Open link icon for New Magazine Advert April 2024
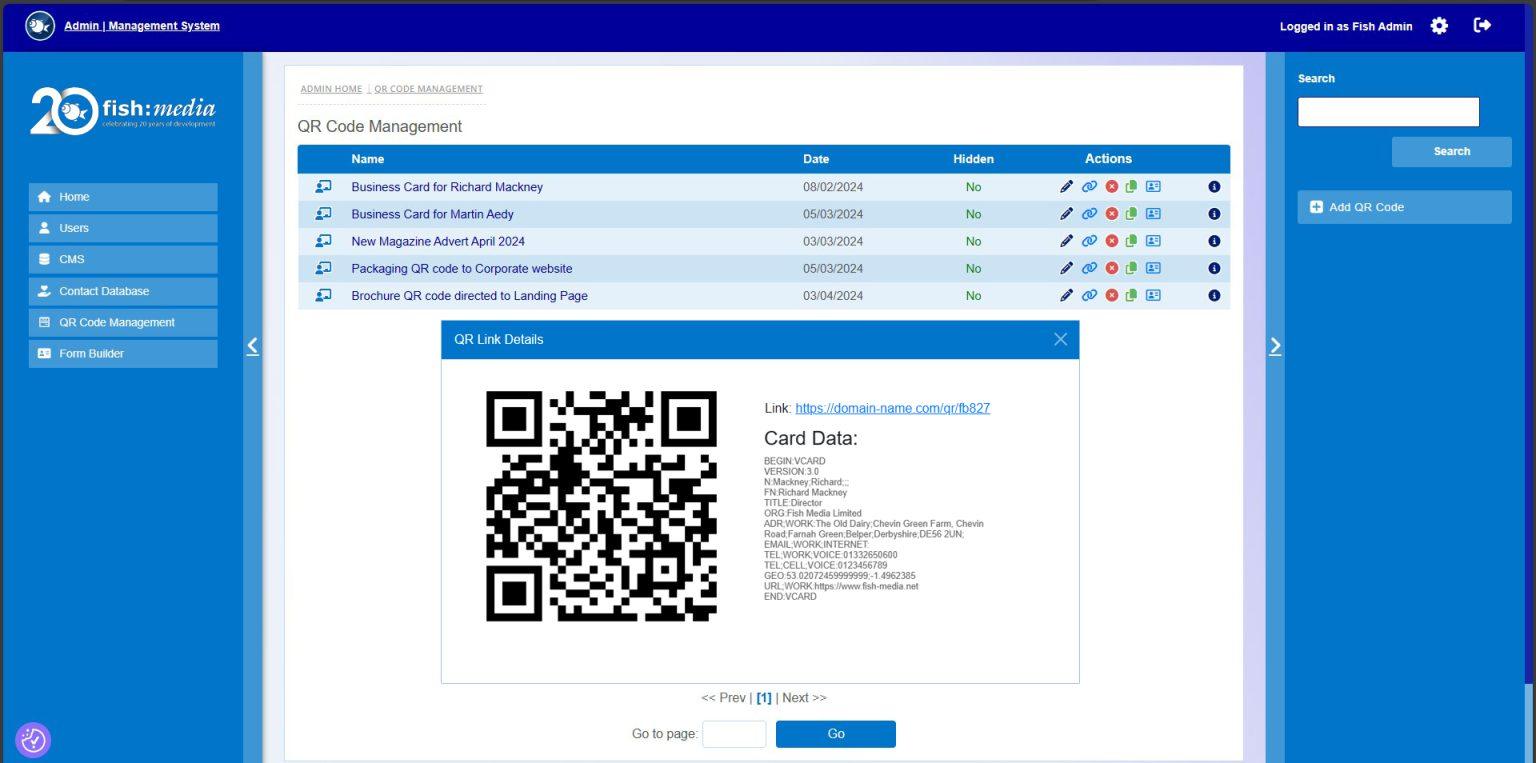The width and height of the screenshot is (1536, 763). [x=1089, y=241]
